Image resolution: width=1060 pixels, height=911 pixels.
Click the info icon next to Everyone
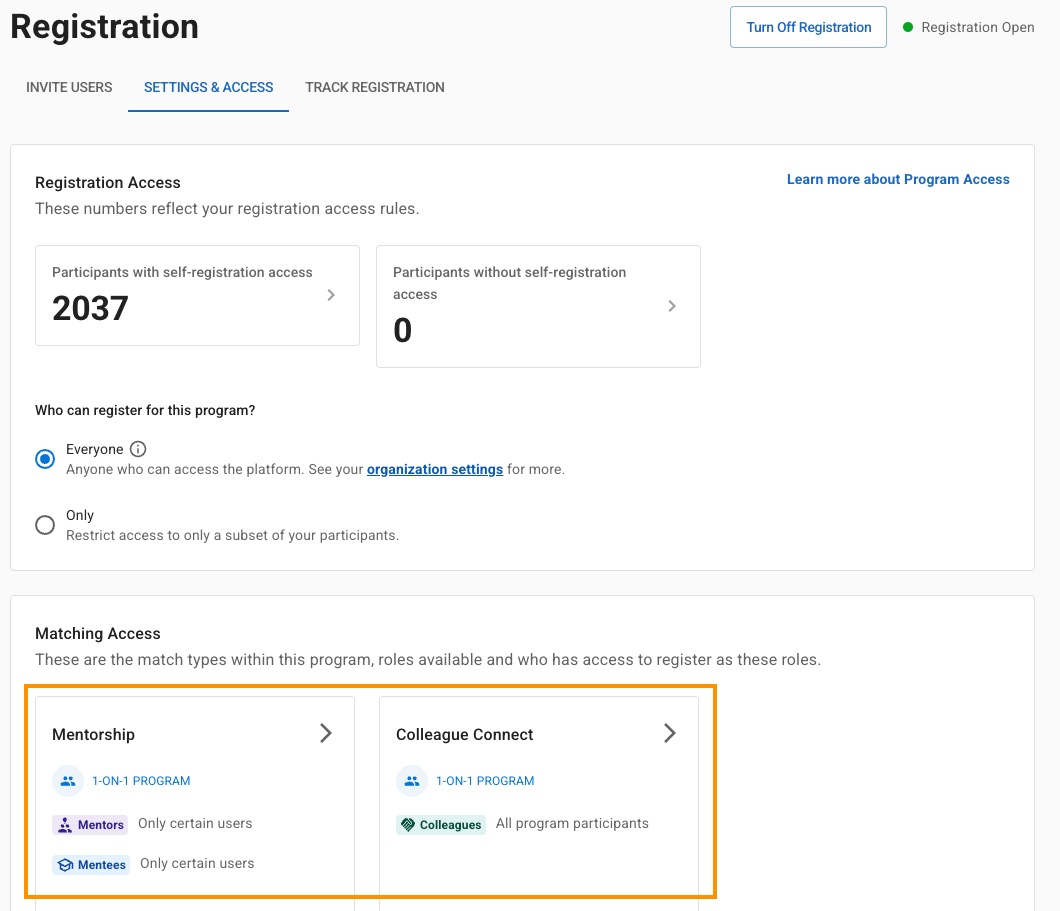click(138, 449)
